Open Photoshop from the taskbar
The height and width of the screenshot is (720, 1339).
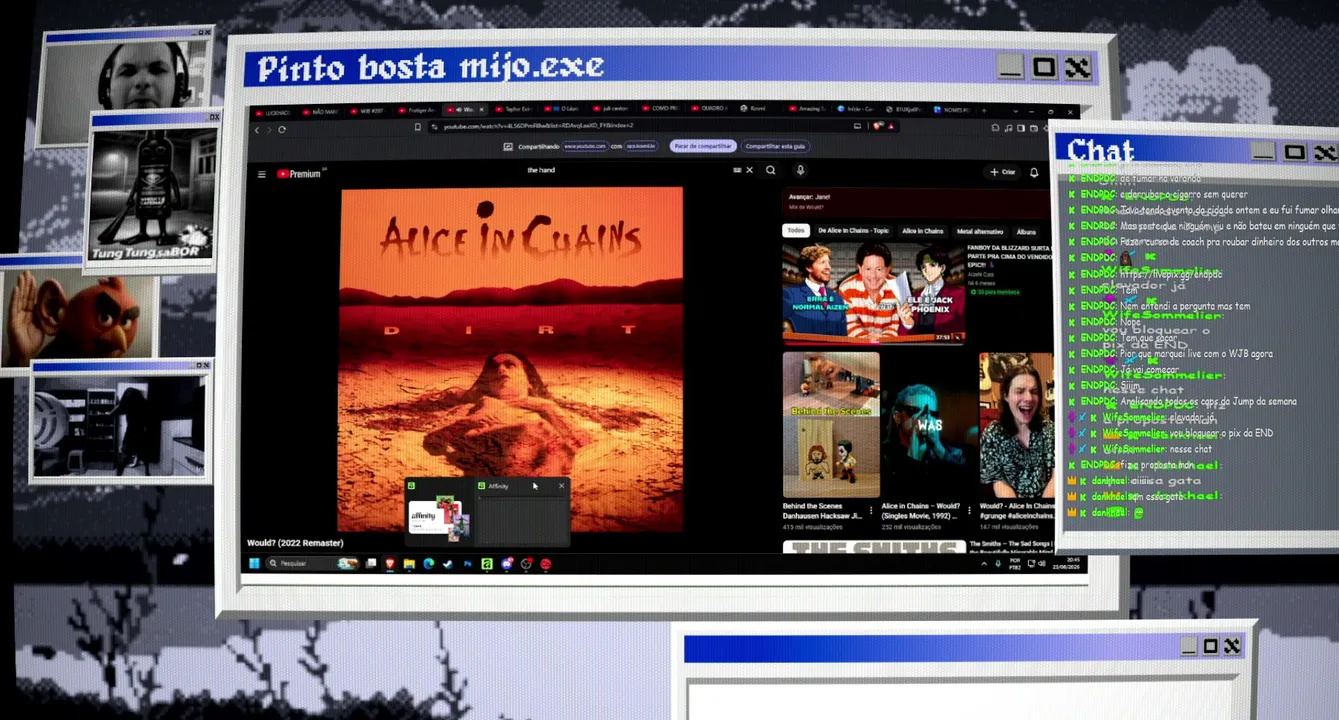[467, 564]
